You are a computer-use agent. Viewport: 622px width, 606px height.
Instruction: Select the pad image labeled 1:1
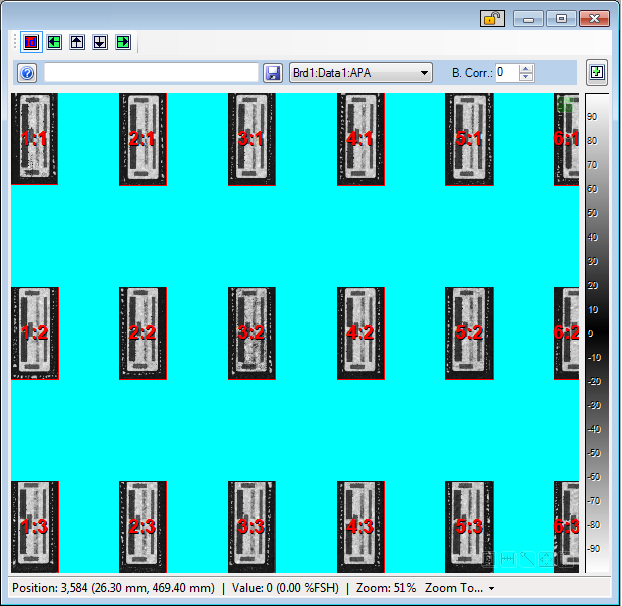tap(34, 139)
